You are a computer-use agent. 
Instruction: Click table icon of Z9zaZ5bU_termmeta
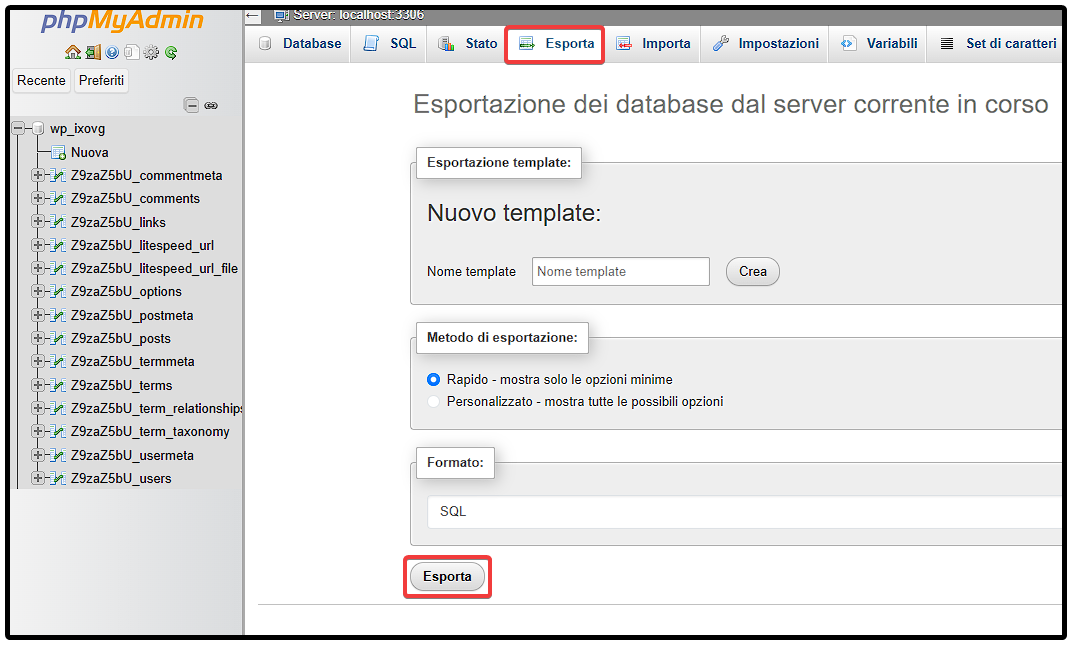point(59,362)
